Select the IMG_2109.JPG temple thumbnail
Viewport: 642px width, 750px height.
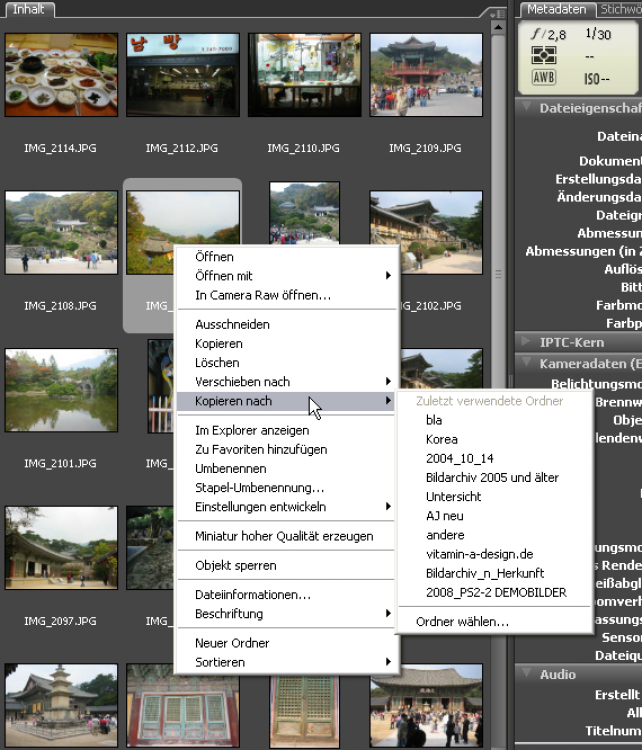coord(426,75)
